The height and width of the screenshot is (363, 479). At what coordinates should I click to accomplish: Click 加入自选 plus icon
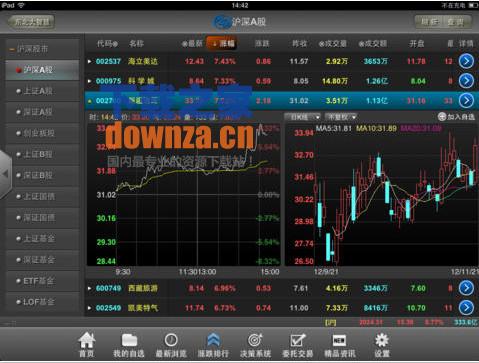click(x=442, y=117)
